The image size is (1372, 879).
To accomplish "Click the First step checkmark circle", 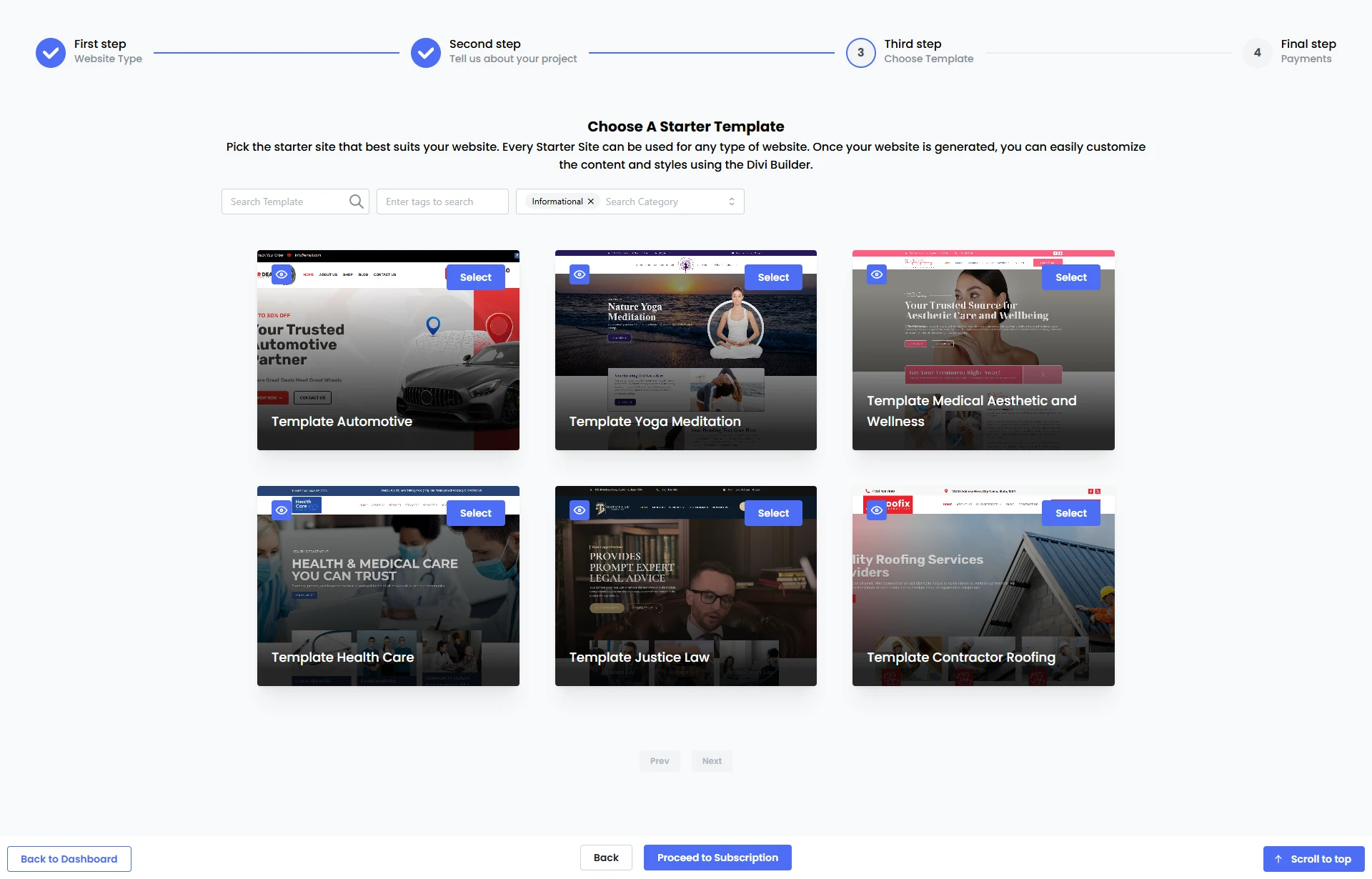I will point(51,53).
